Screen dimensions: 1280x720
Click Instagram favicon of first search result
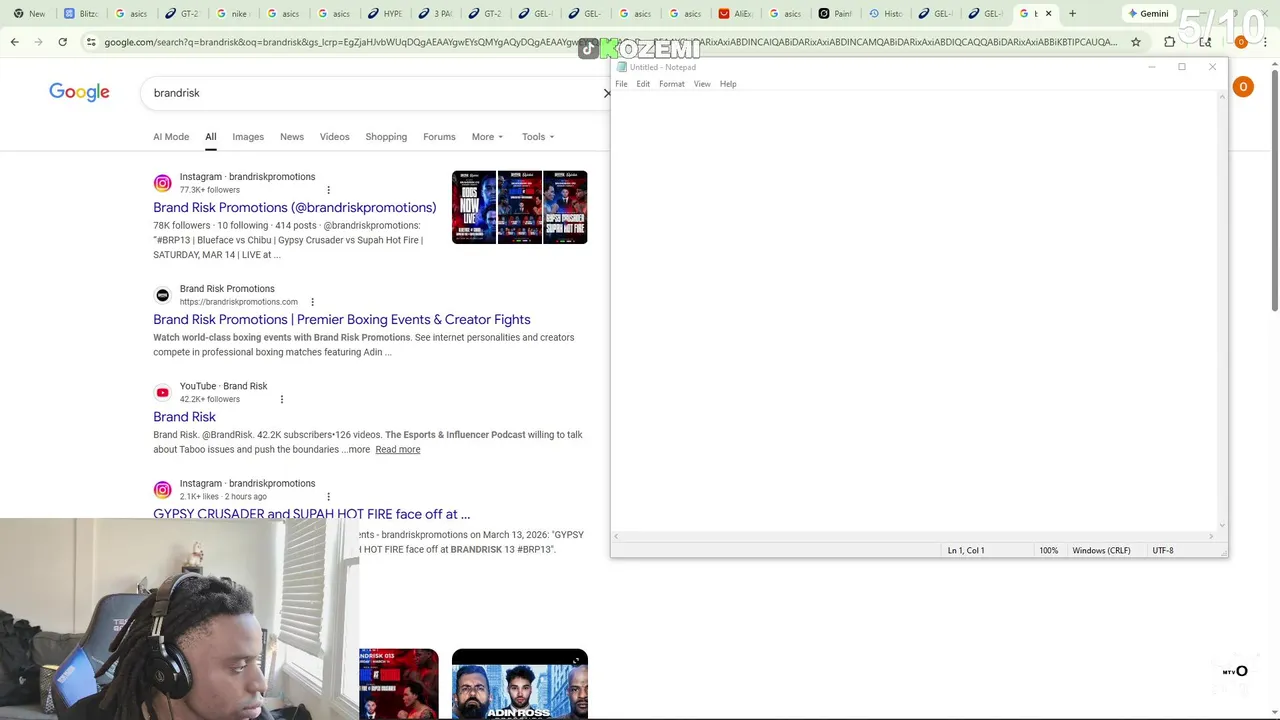[x=162, y=183]
